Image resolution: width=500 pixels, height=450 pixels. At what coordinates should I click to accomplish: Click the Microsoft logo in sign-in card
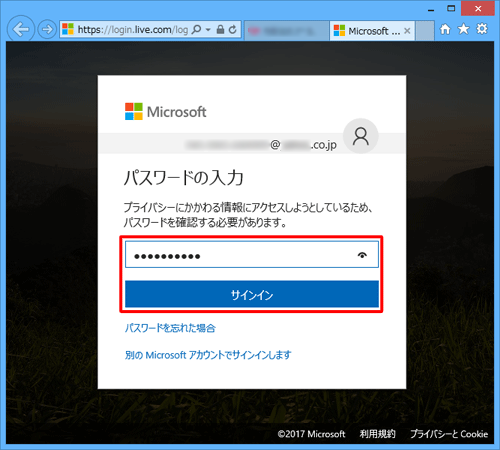coord(165,111)
